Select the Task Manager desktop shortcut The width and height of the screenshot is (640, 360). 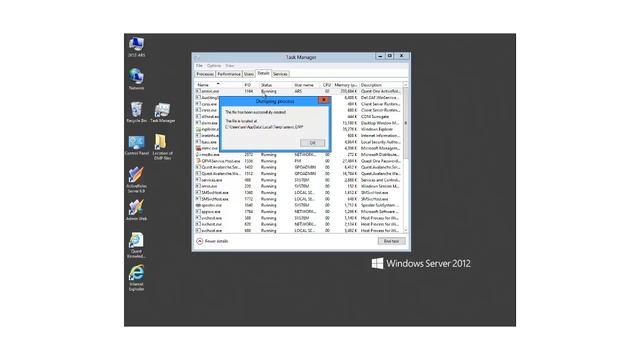[162, 112]
